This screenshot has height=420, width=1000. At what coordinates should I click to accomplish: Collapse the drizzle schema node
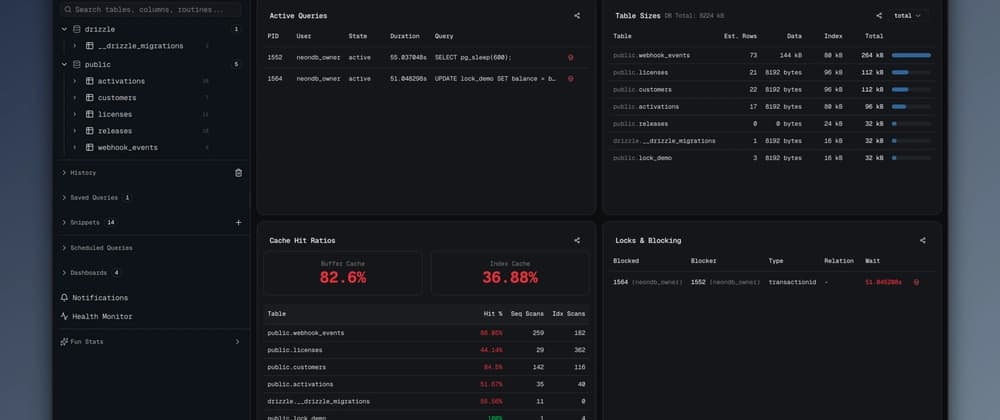(x=64, y=29)
